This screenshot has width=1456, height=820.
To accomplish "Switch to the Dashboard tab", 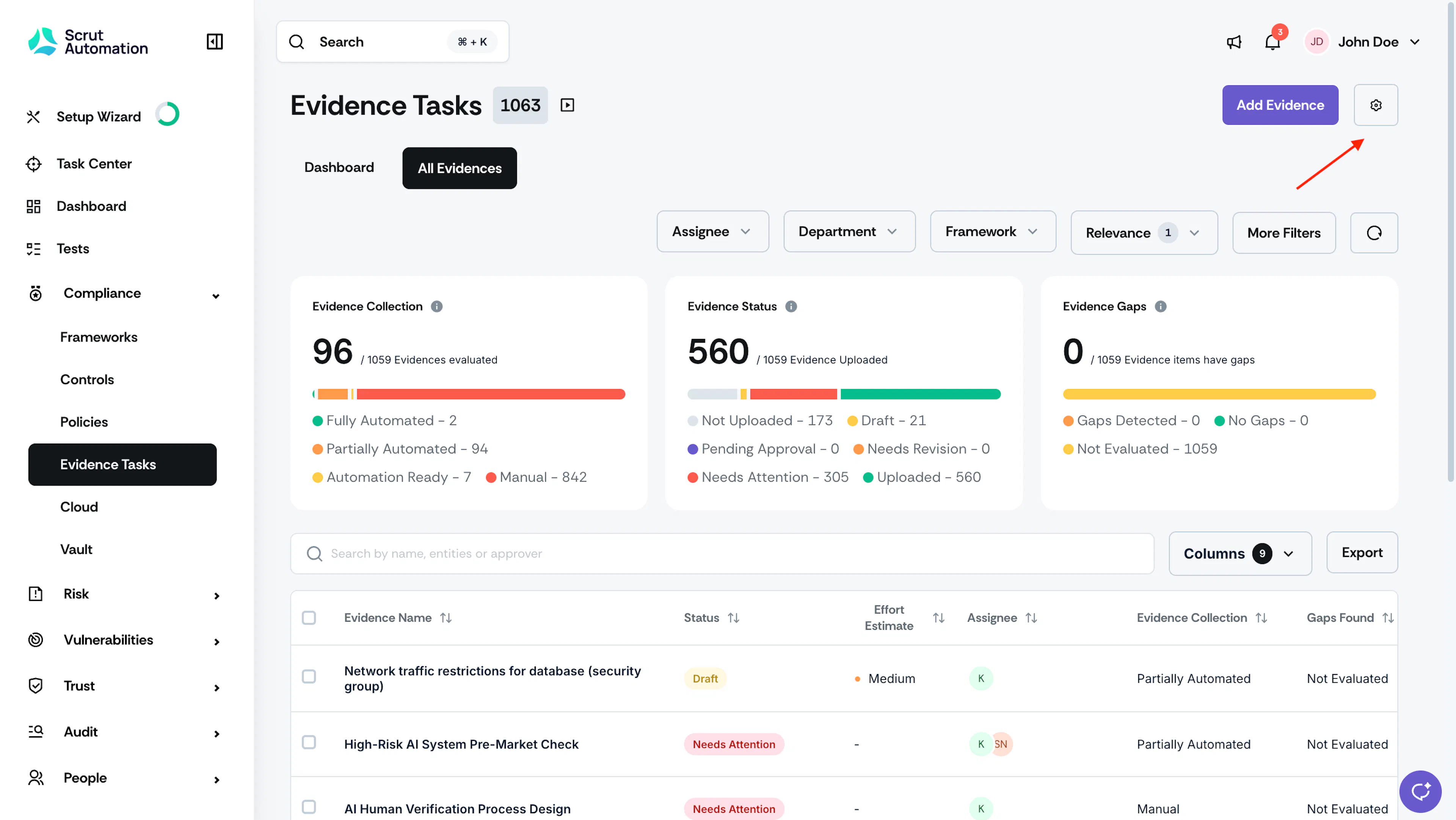I will coord(339,168).
